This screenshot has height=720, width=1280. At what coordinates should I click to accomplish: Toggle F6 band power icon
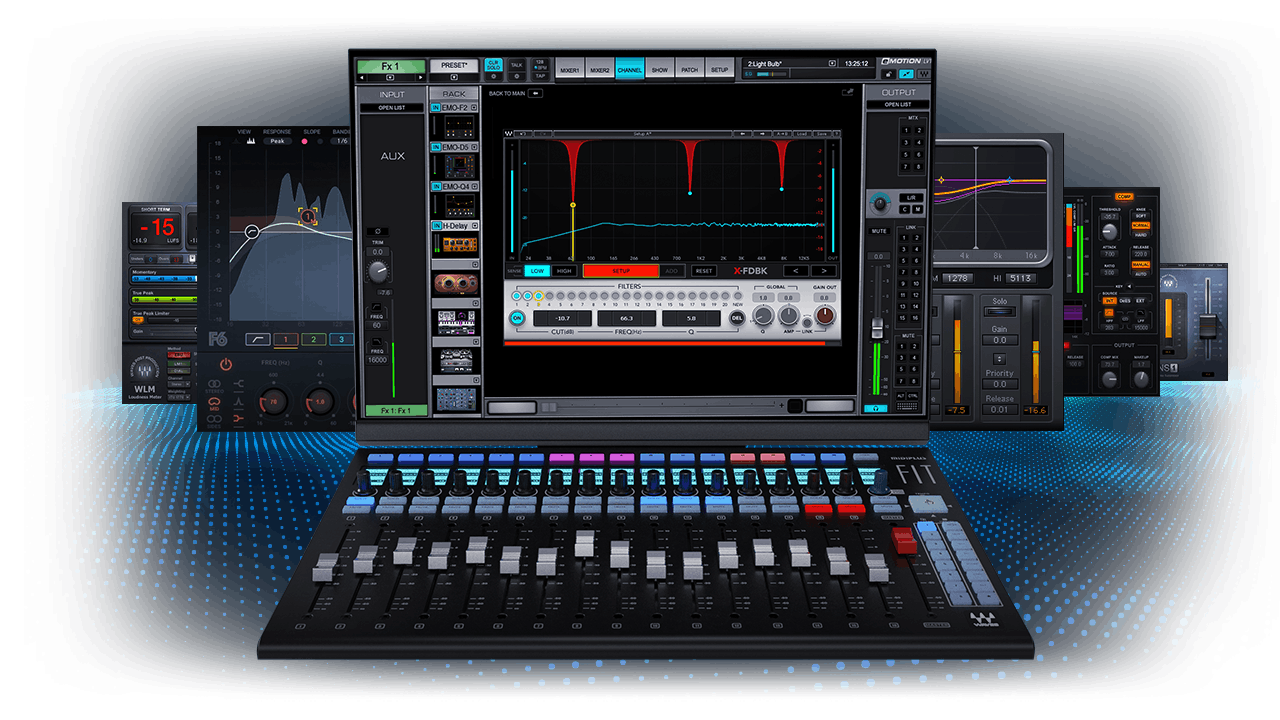[226, 365]
